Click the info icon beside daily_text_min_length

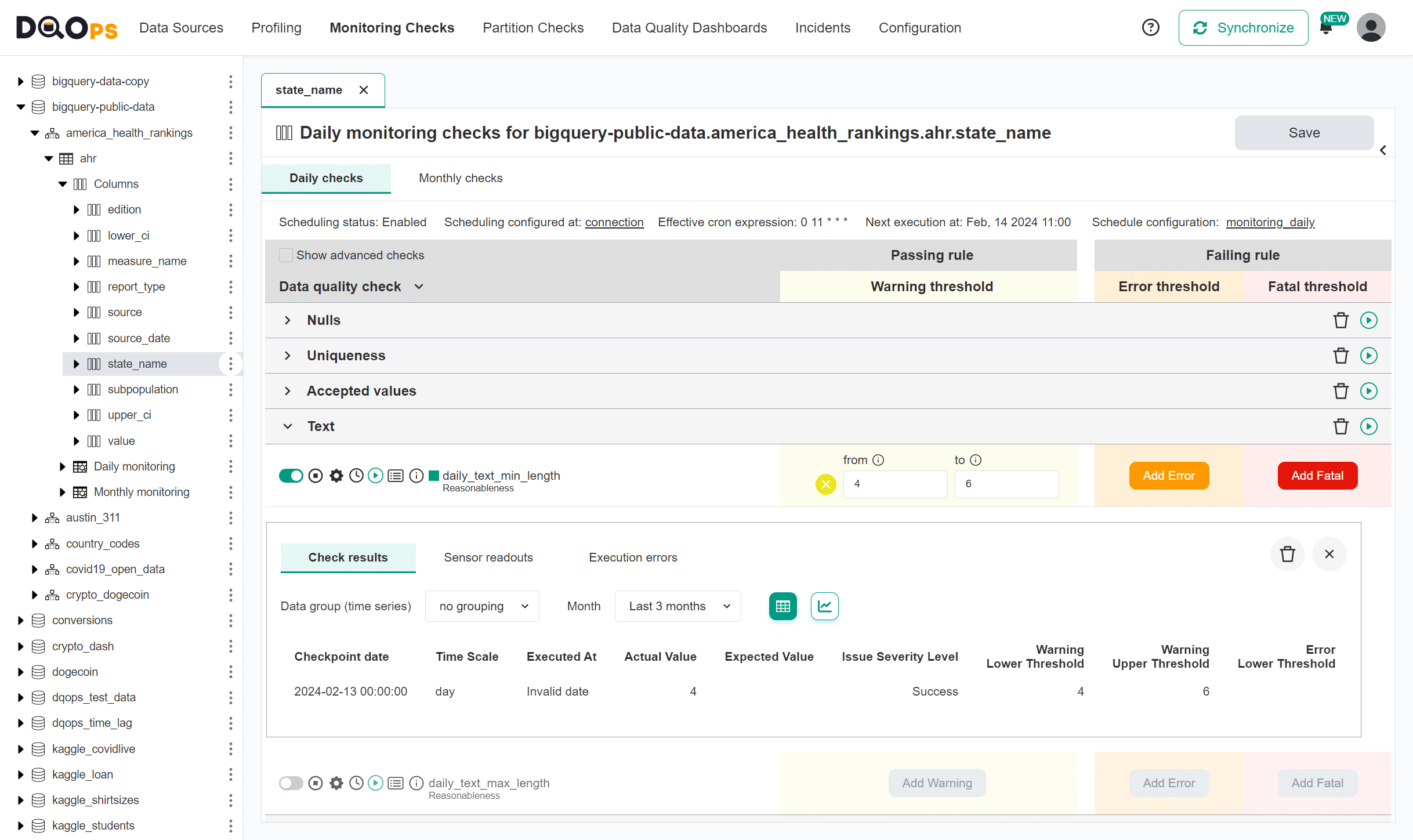tap(416, 476)
